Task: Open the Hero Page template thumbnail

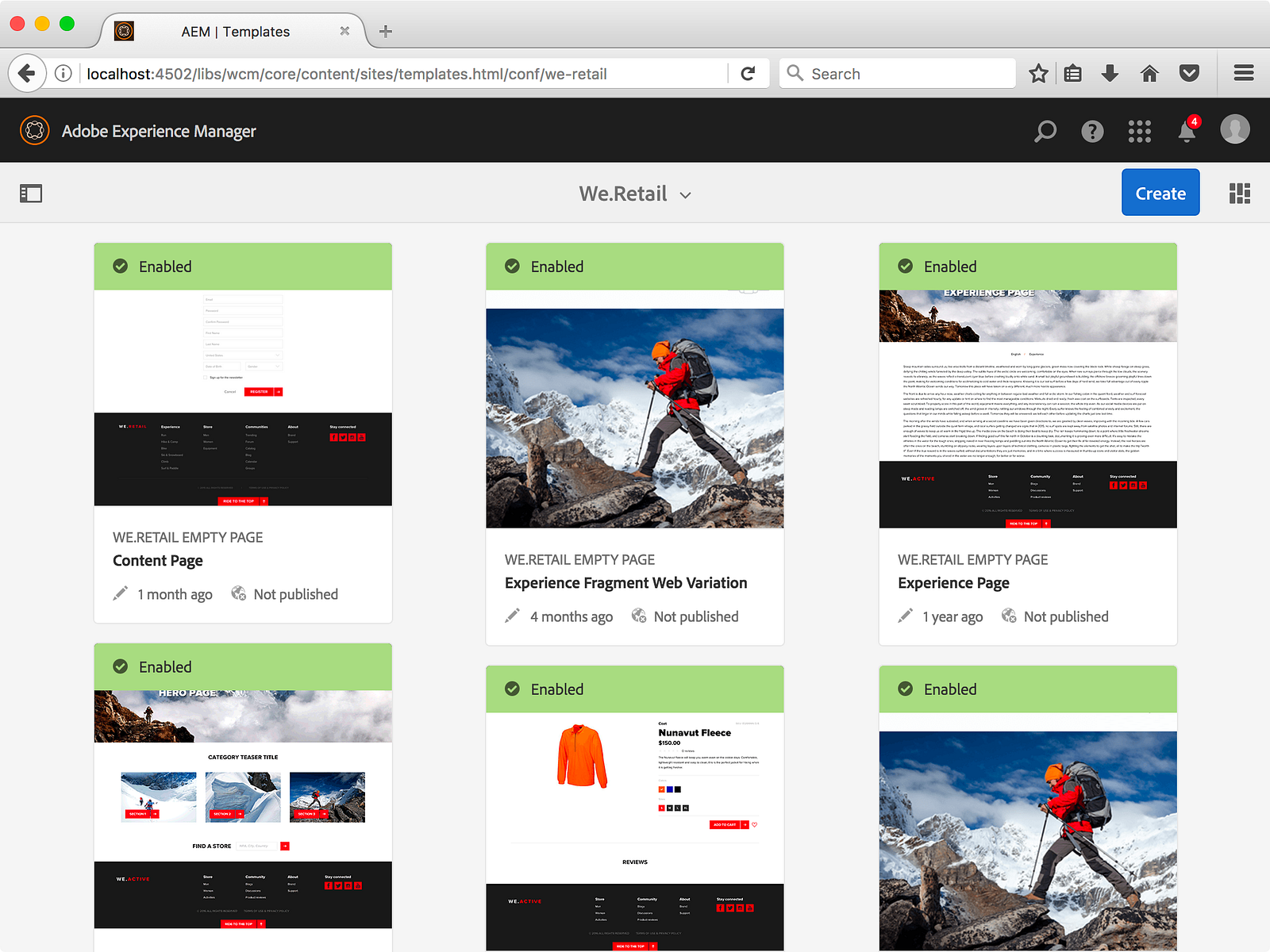Action: (243, 809)
